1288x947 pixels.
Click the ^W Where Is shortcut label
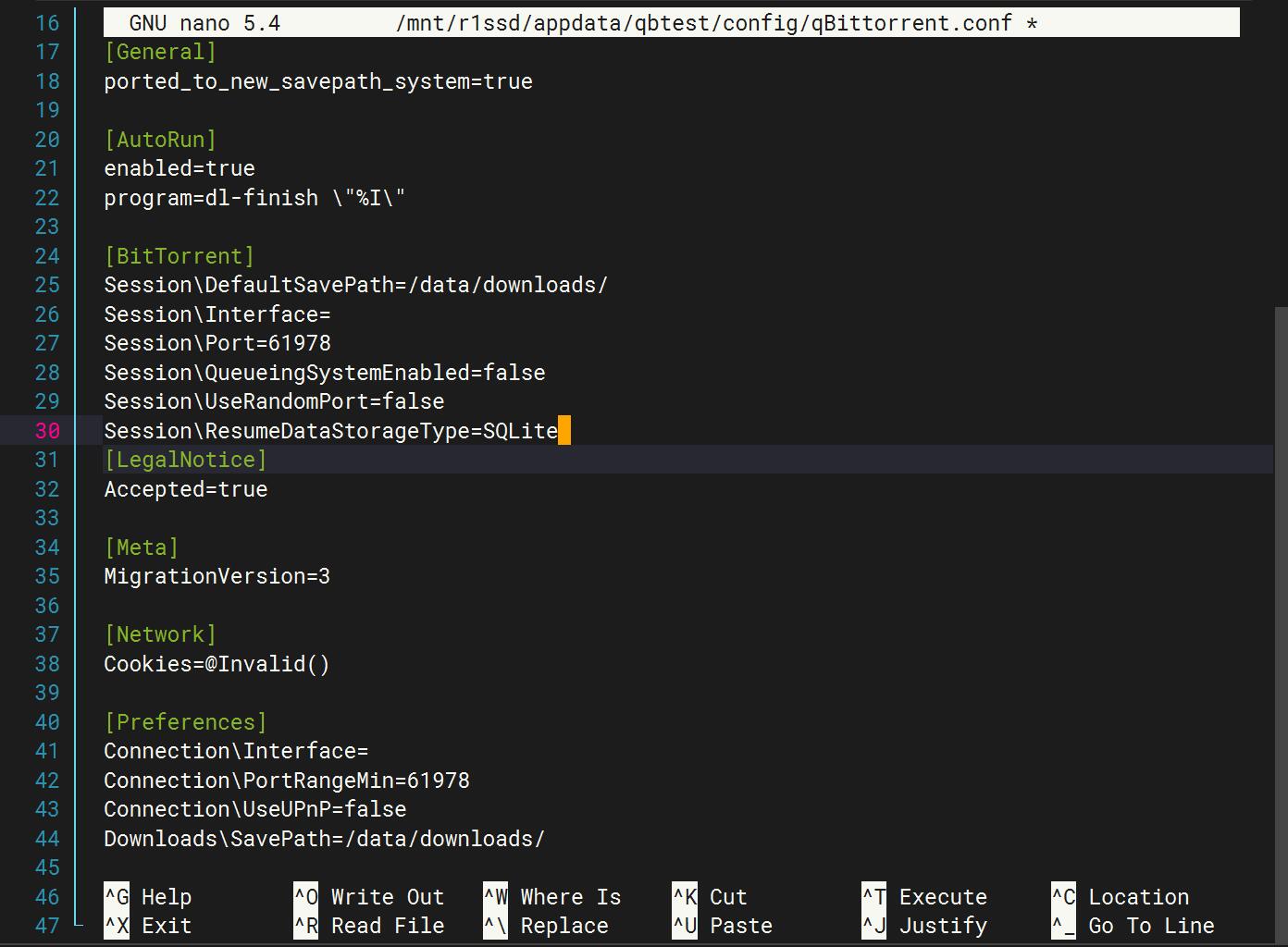click(555, 896)
